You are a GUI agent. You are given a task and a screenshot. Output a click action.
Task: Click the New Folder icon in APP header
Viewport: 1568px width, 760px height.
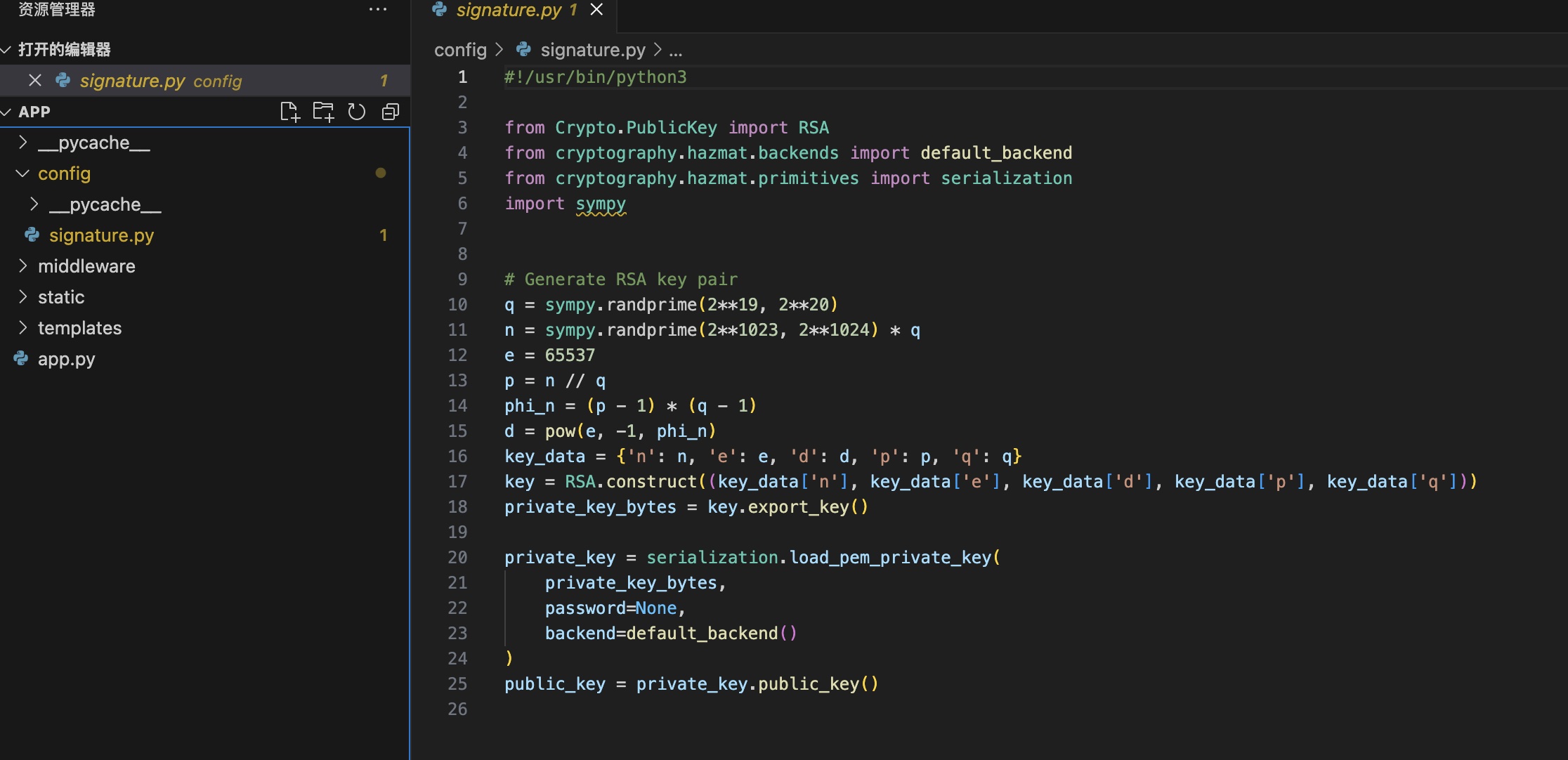(323, 112)
